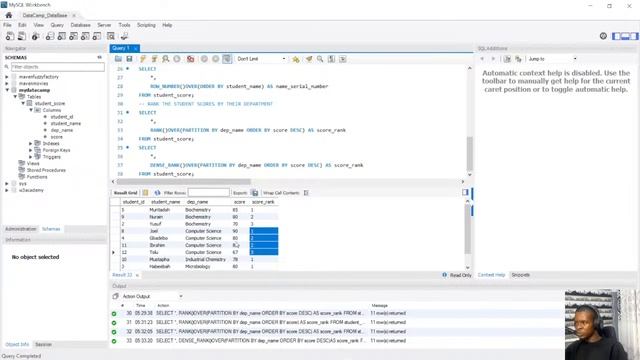This screenshot has width=640, height=360.
Task: Execute the whole script lightning icon
Action: pyautogui.click(x=142, y=59)
